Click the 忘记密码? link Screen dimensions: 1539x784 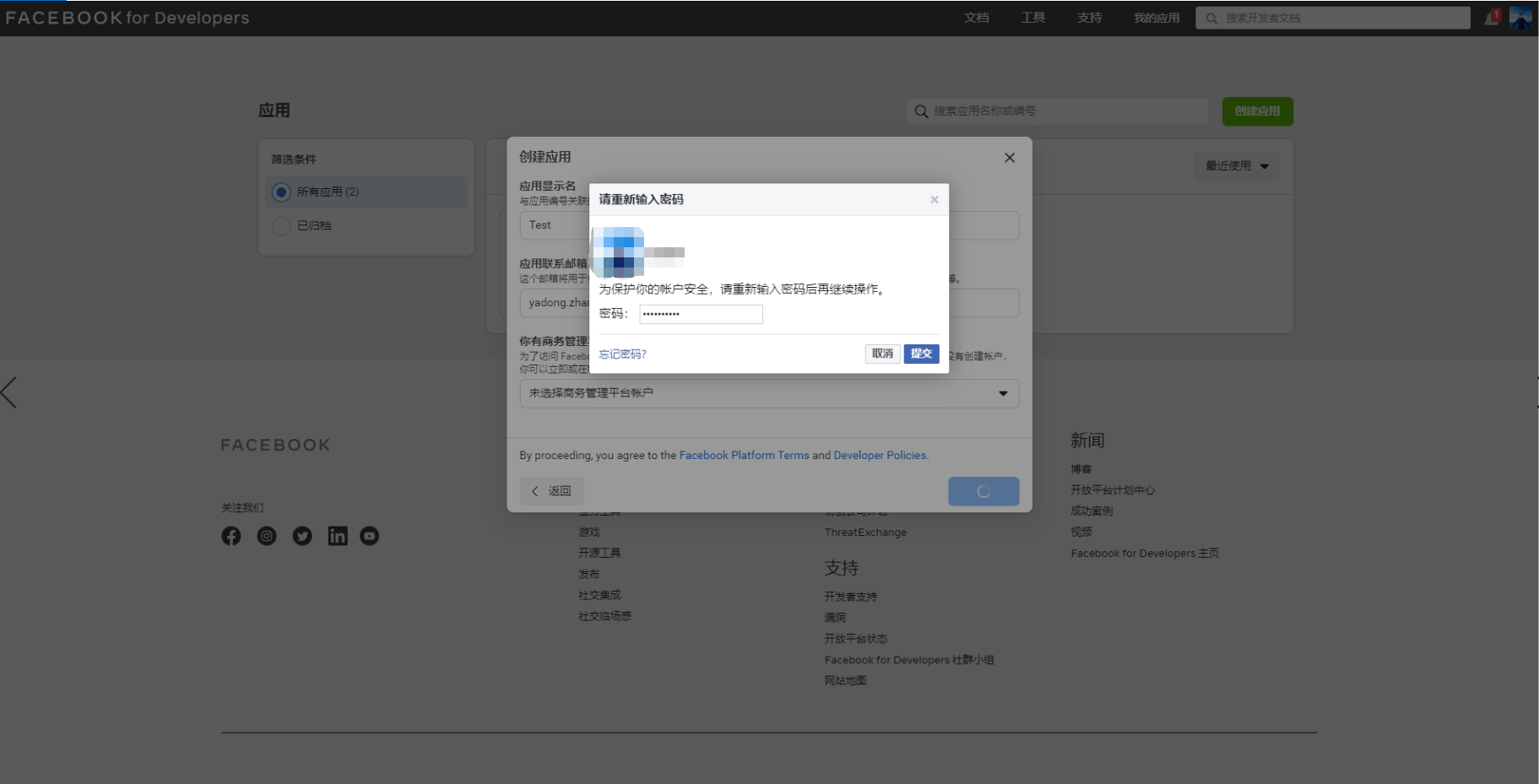[623, 354]
